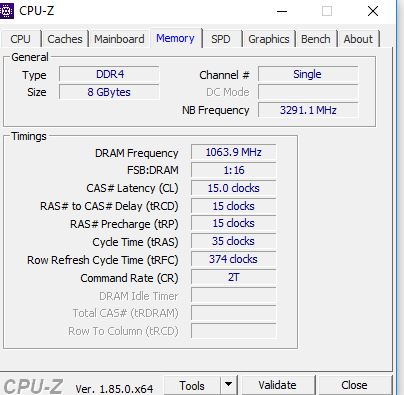Select the Memory tab

pyautogui.click(x=175, y=38)
